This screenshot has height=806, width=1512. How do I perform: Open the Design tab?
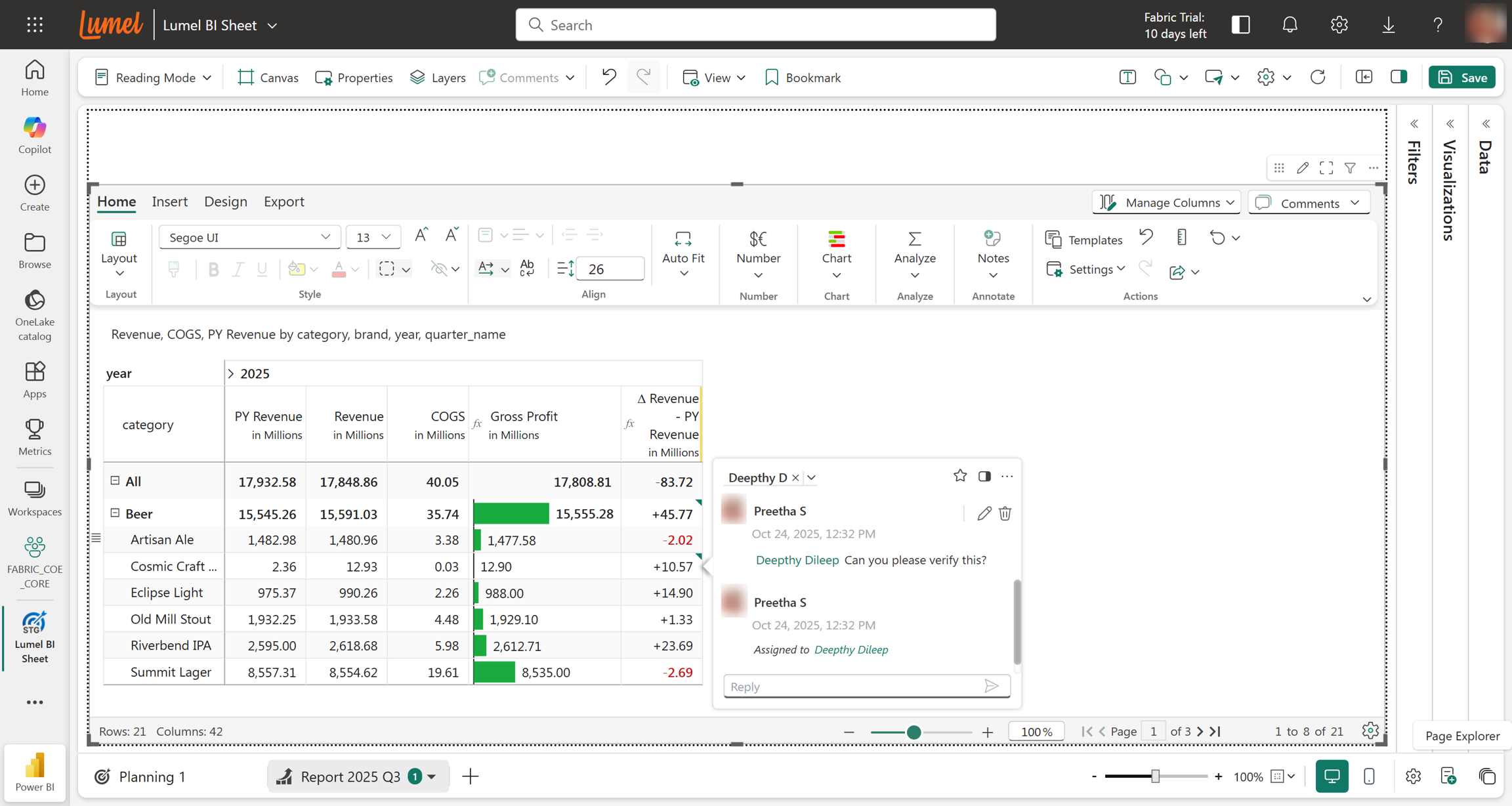tap(225, 201)
